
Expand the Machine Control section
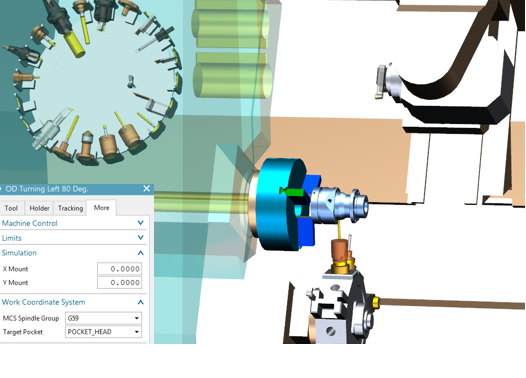point(141,223)
